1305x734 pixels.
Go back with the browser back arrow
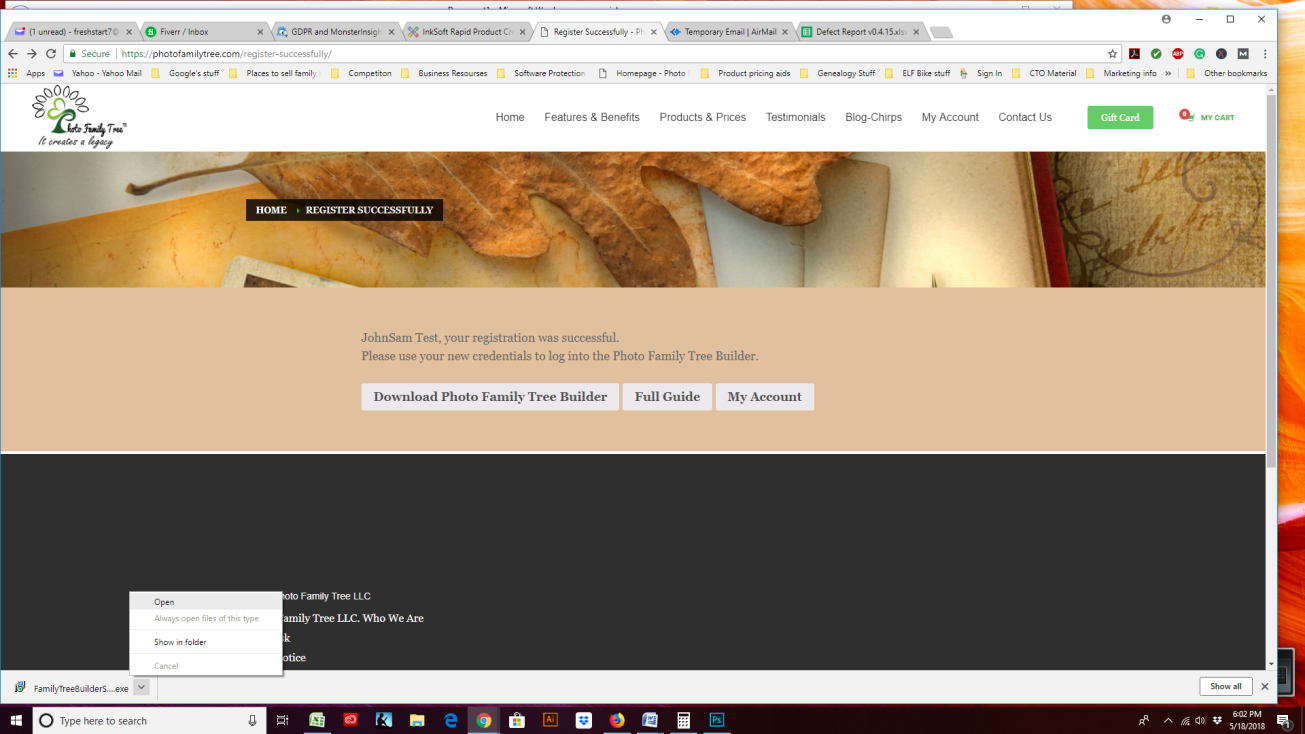point(12,54)
